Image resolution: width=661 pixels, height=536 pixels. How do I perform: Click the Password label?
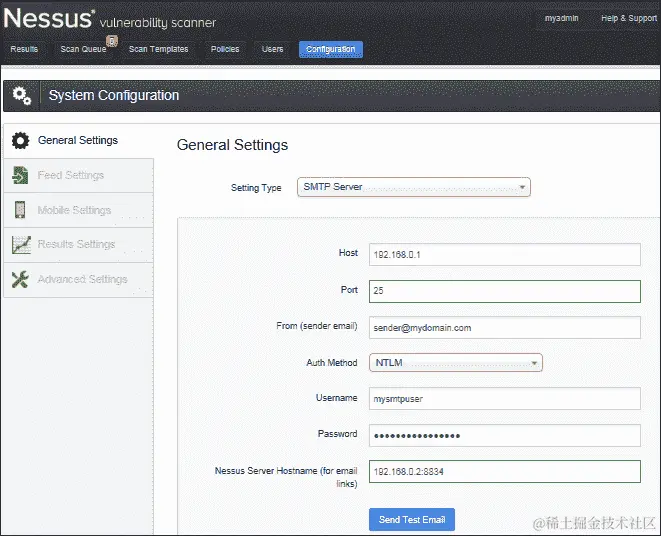point(337,434)
